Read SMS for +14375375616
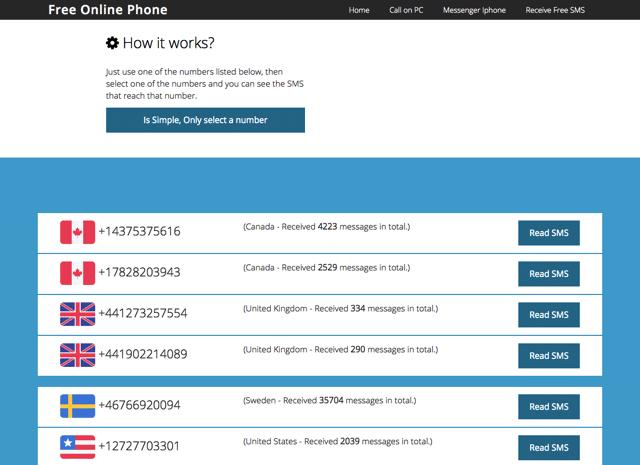 [x=548, y=233]
